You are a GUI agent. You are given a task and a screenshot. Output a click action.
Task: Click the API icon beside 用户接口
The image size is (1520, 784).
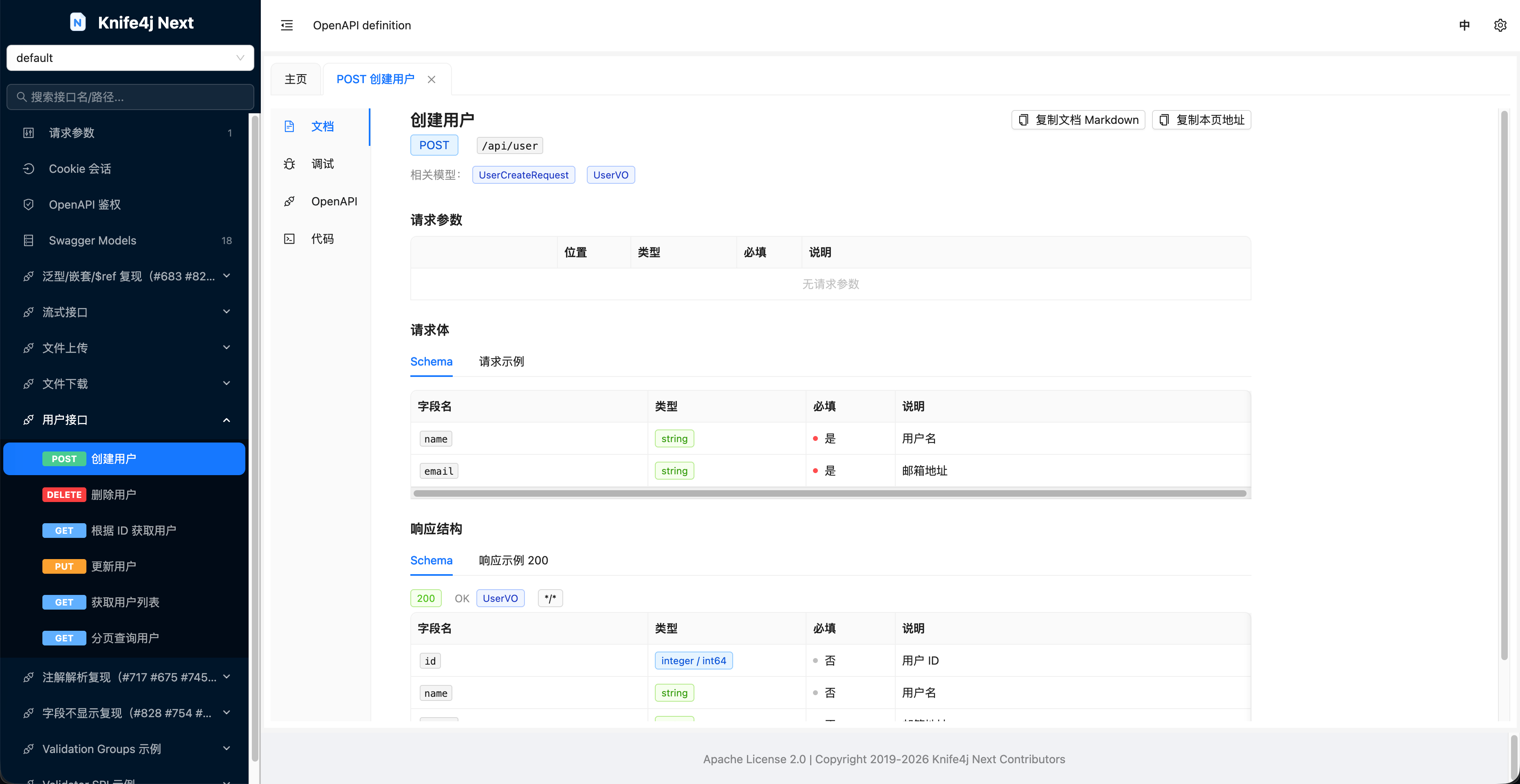tap(29, 420)
